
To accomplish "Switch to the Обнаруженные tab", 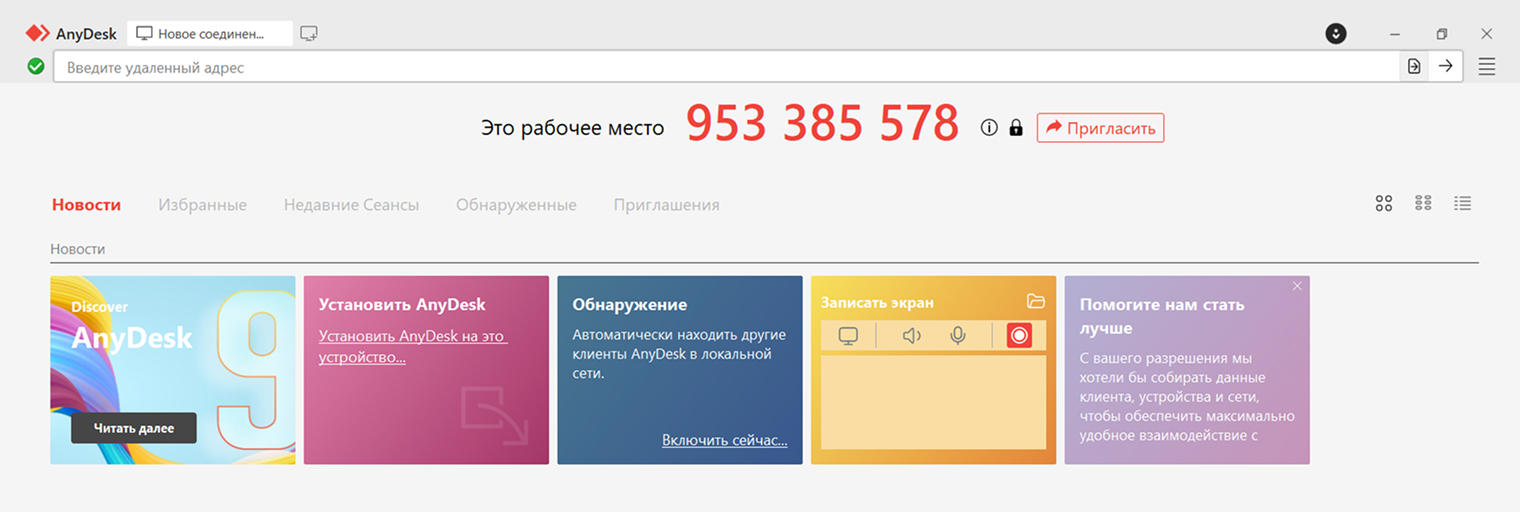I will pos(516,205).
